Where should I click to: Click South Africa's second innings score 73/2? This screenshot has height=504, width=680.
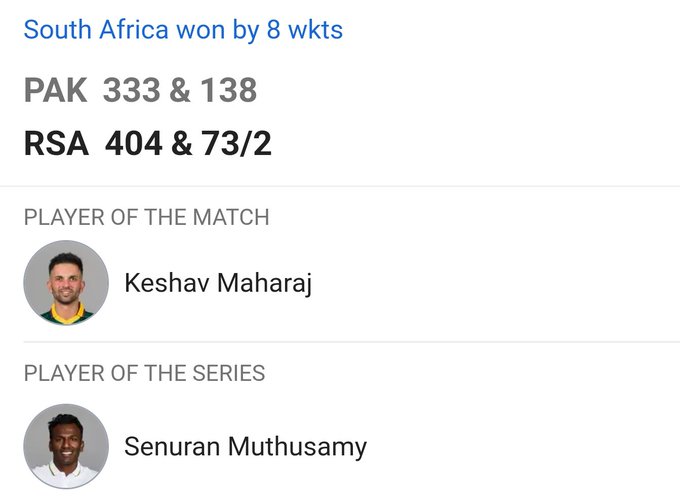(236, 144)
